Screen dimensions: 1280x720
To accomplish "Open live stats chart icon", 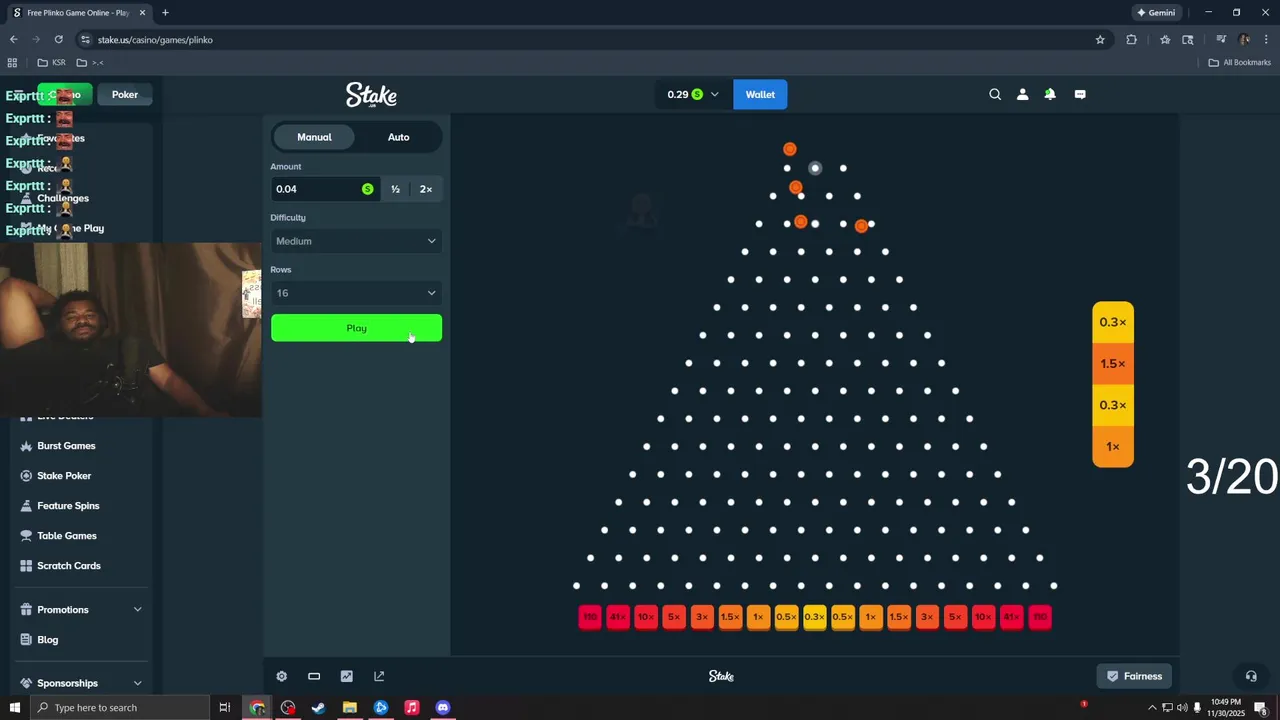I will [x=346, y=676].
